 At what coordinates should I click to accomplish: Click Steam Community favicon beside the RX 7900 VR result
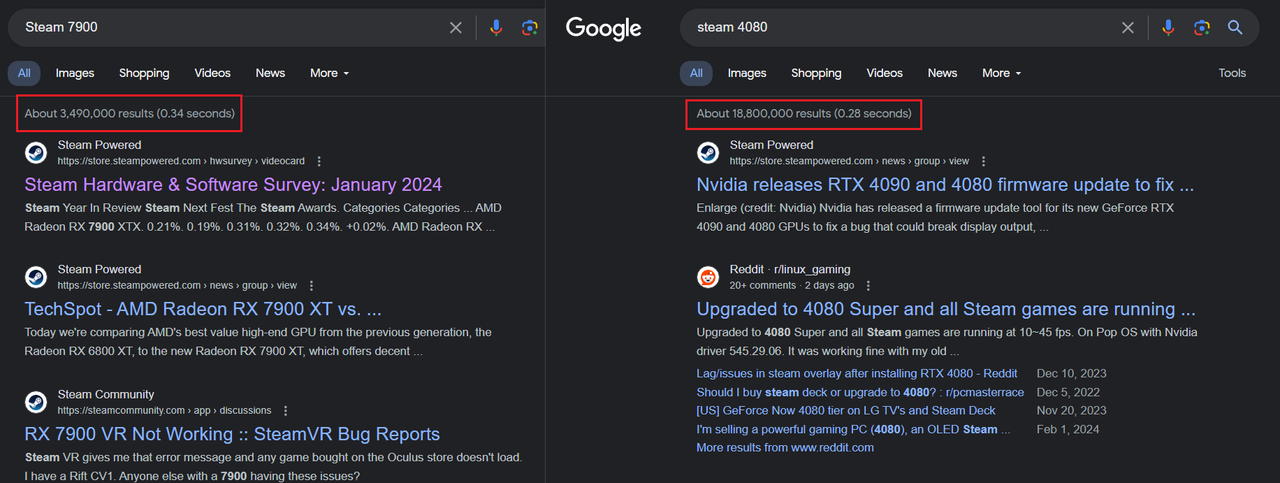coord(35,402)
